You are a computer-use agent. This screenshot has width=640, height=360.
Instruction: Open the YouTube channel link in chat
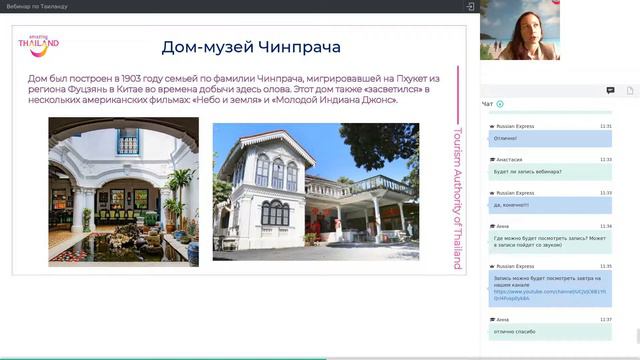coord(549,295)
